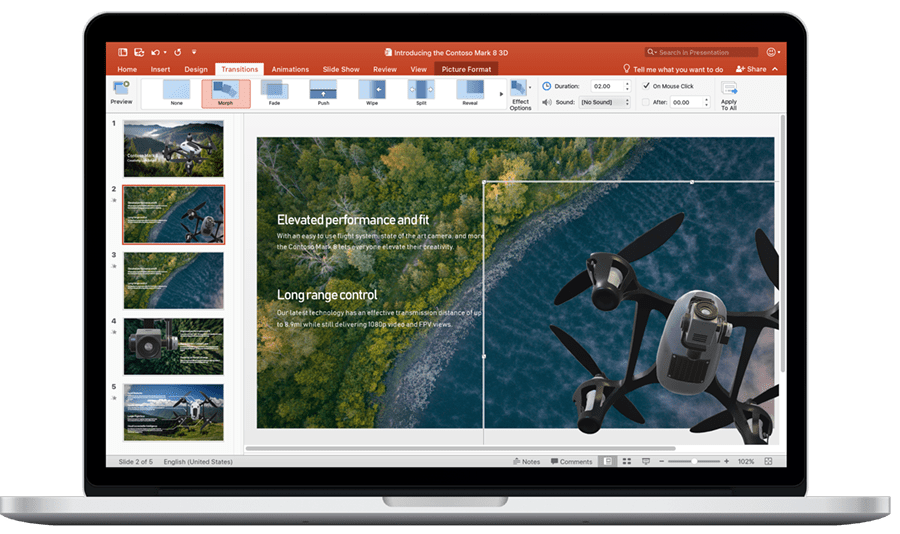Click the Undo arrow icon

[x=156, y=52]
